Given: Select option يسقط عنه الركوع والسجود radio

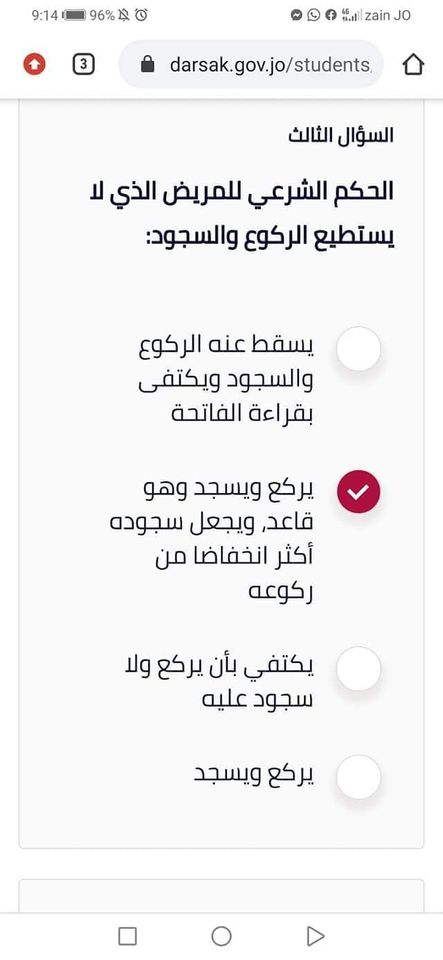Looking at the screenshot, I should pos(359,348).
